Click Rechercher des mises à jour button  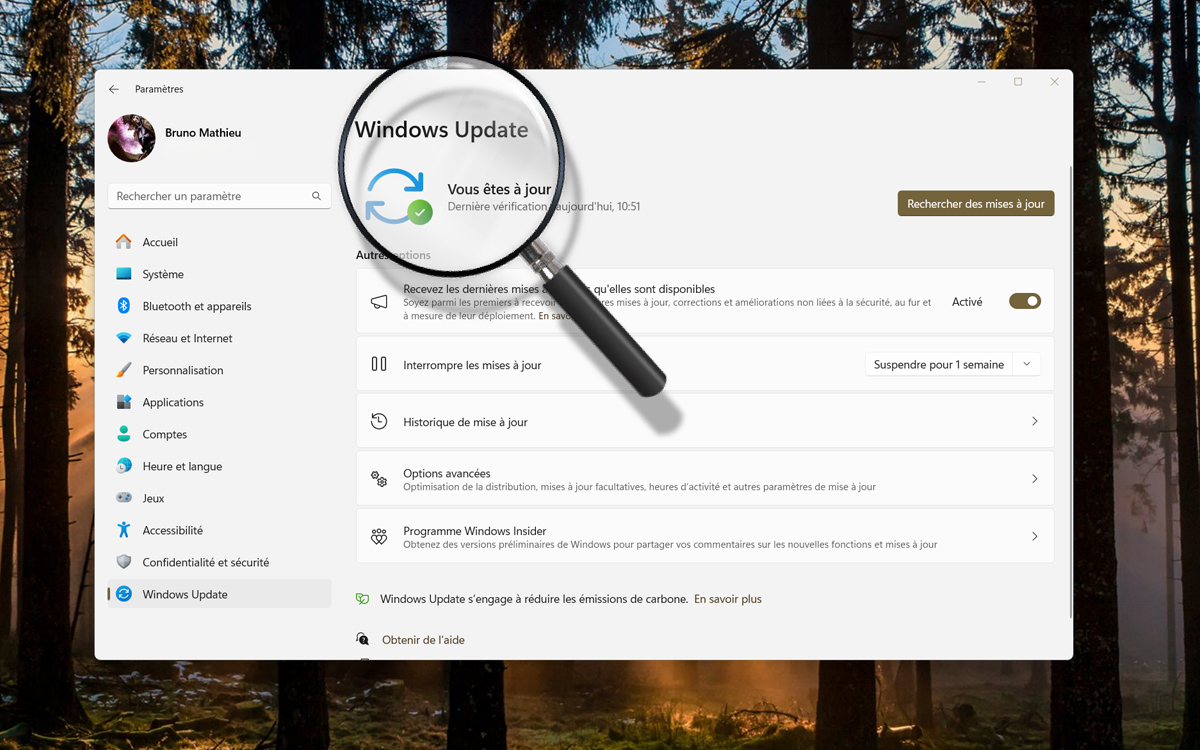(x=976, y=203)
